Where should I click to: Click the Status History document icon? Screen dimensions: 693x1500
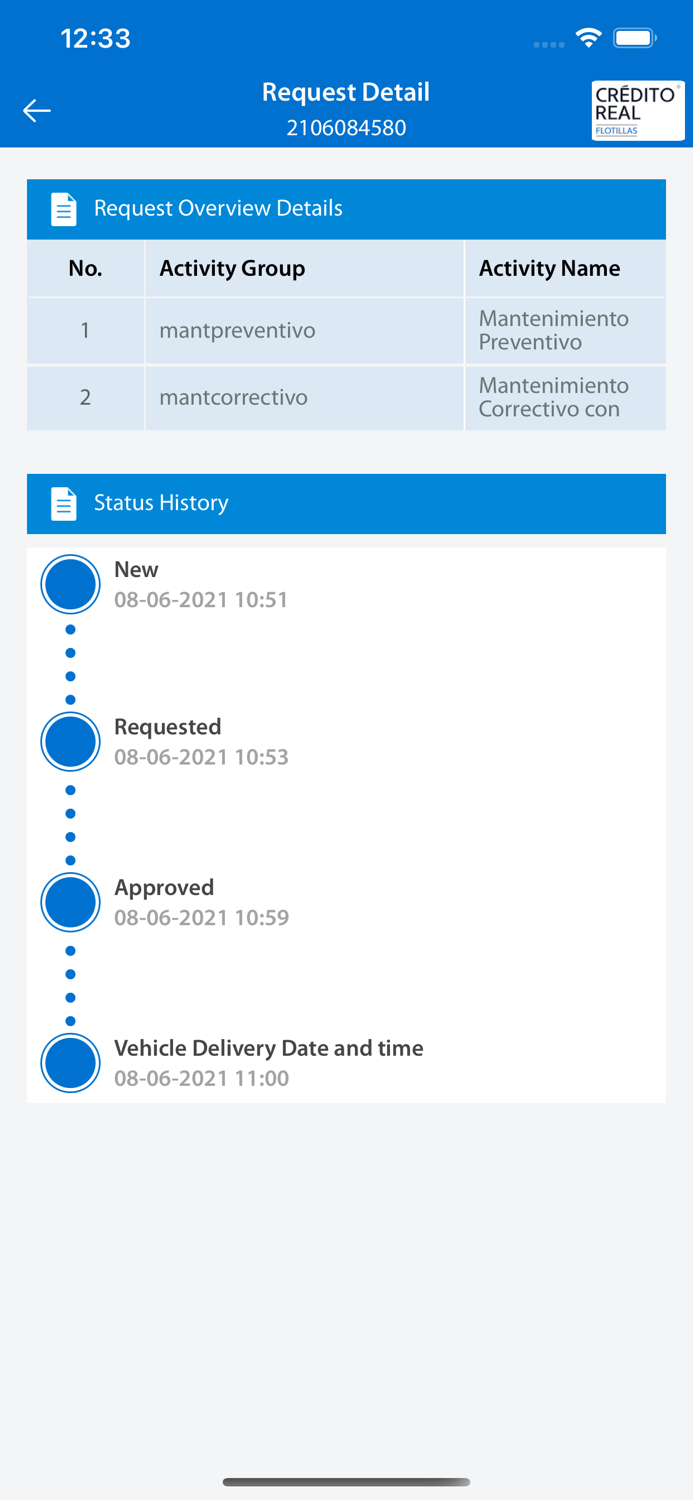pyautogui.click(x=64, y=503)
